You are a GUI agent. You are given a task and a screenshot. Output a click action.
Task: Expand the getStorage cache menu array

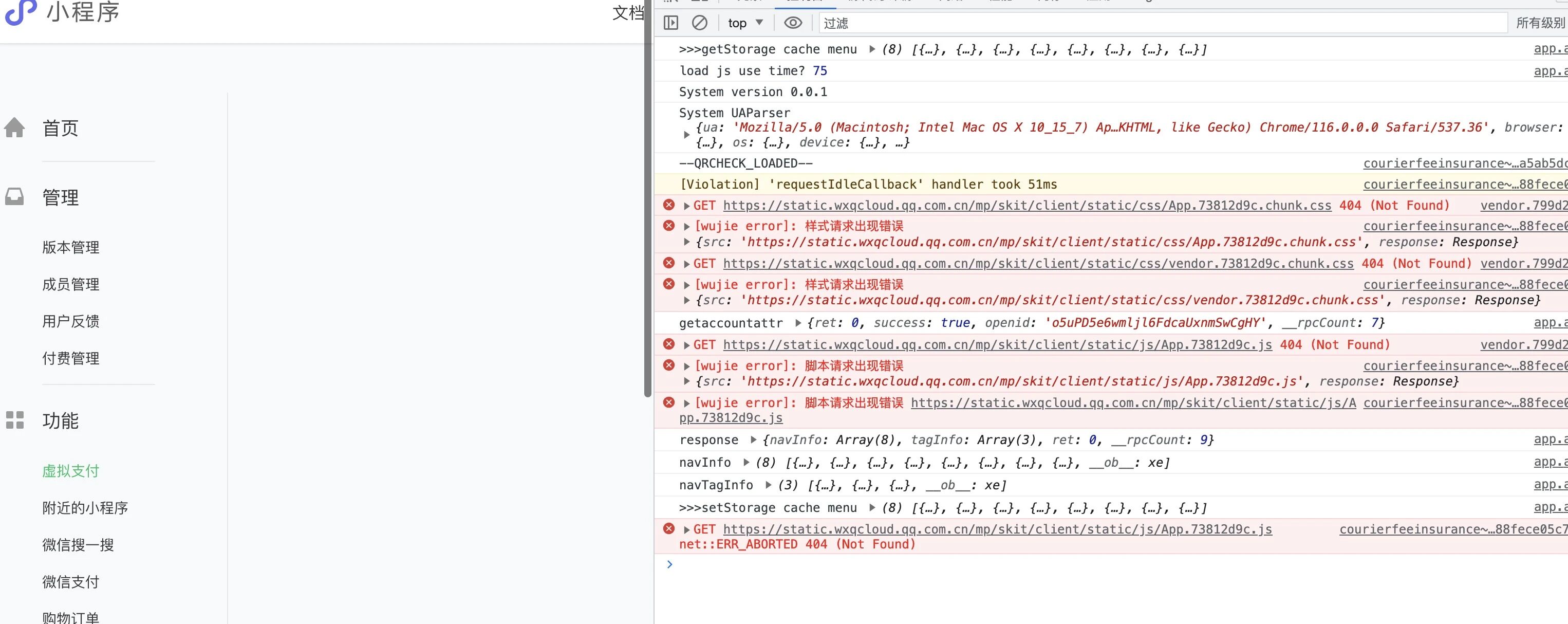[x=872, y=49]
